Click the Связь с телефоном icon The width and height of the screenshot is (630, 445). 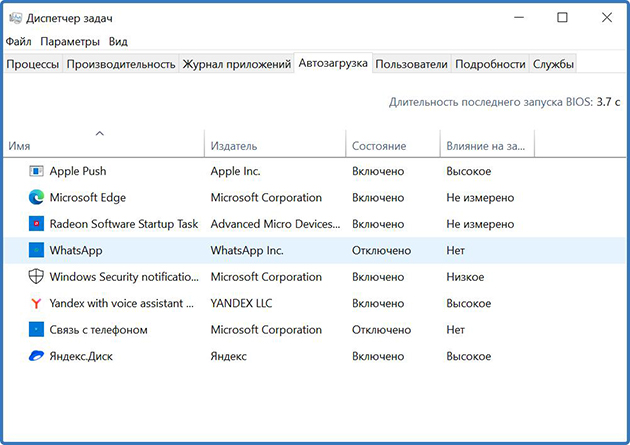pos(37,329)
